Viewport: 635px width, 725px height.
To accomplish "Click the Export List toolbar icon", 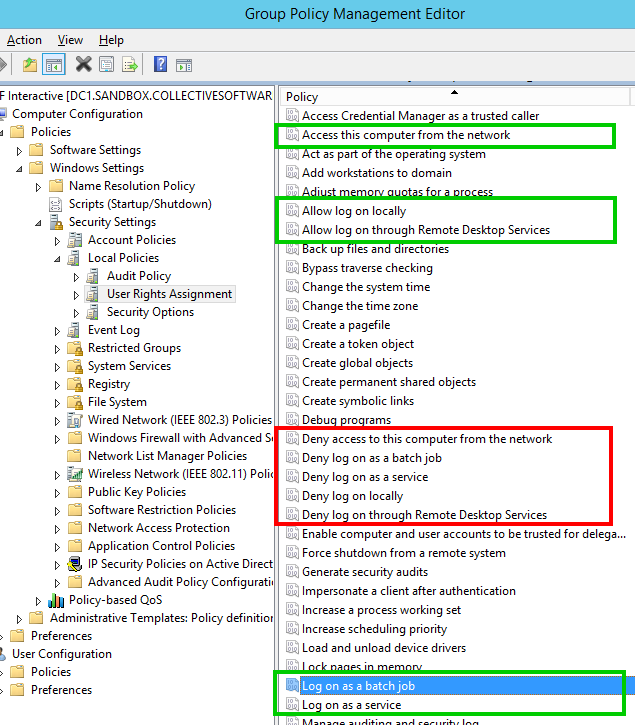I will click(129, 65).
